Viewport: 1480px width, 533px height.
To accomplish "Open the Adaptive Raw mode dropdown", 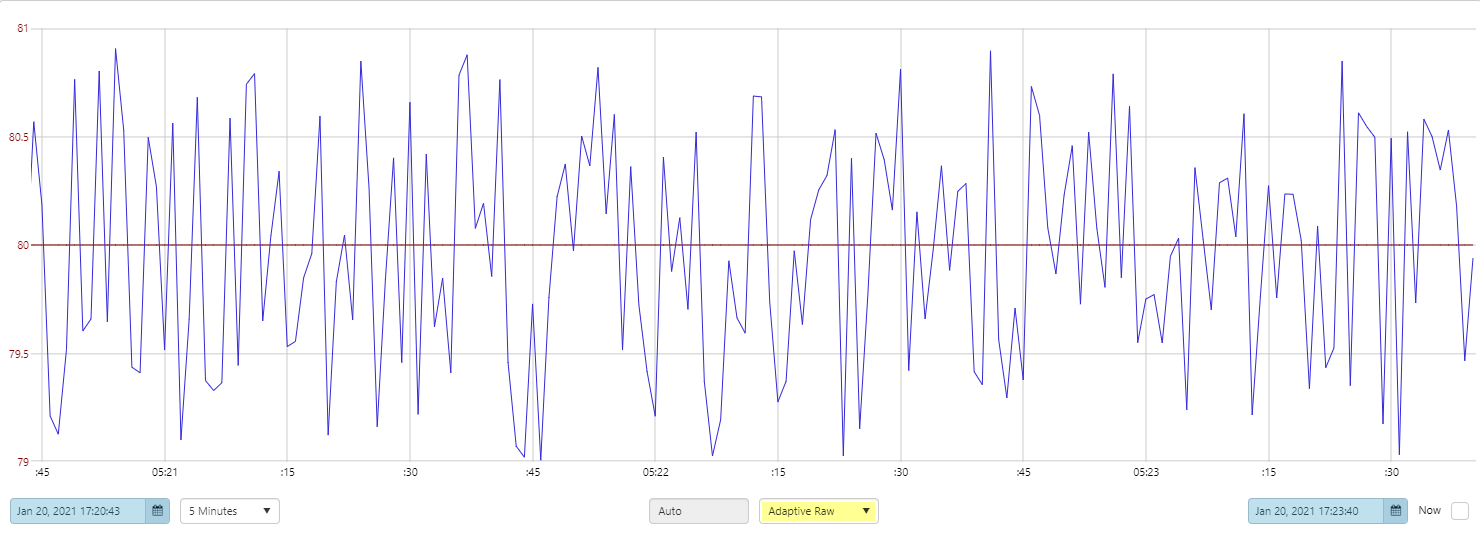I will pyautogui.click(x=819, y=511).
